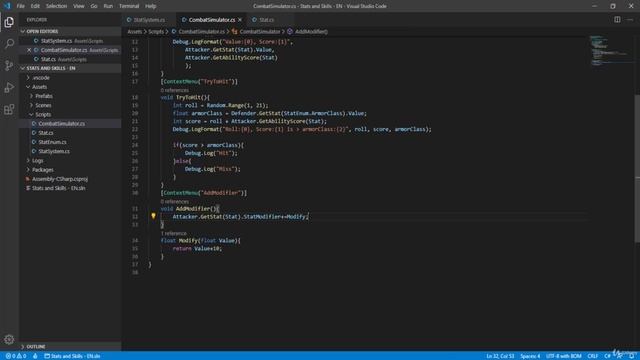Click the errors and warnings status indicator

click(16, 356)
